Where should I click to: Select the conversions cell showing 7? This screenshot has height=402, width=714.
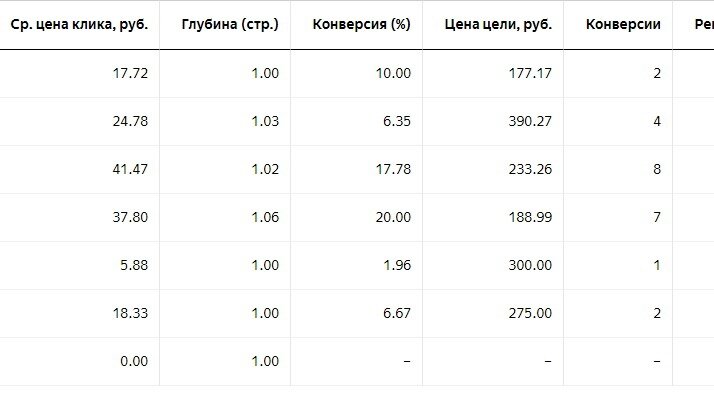pyautogui.click(x=657, y=217)
